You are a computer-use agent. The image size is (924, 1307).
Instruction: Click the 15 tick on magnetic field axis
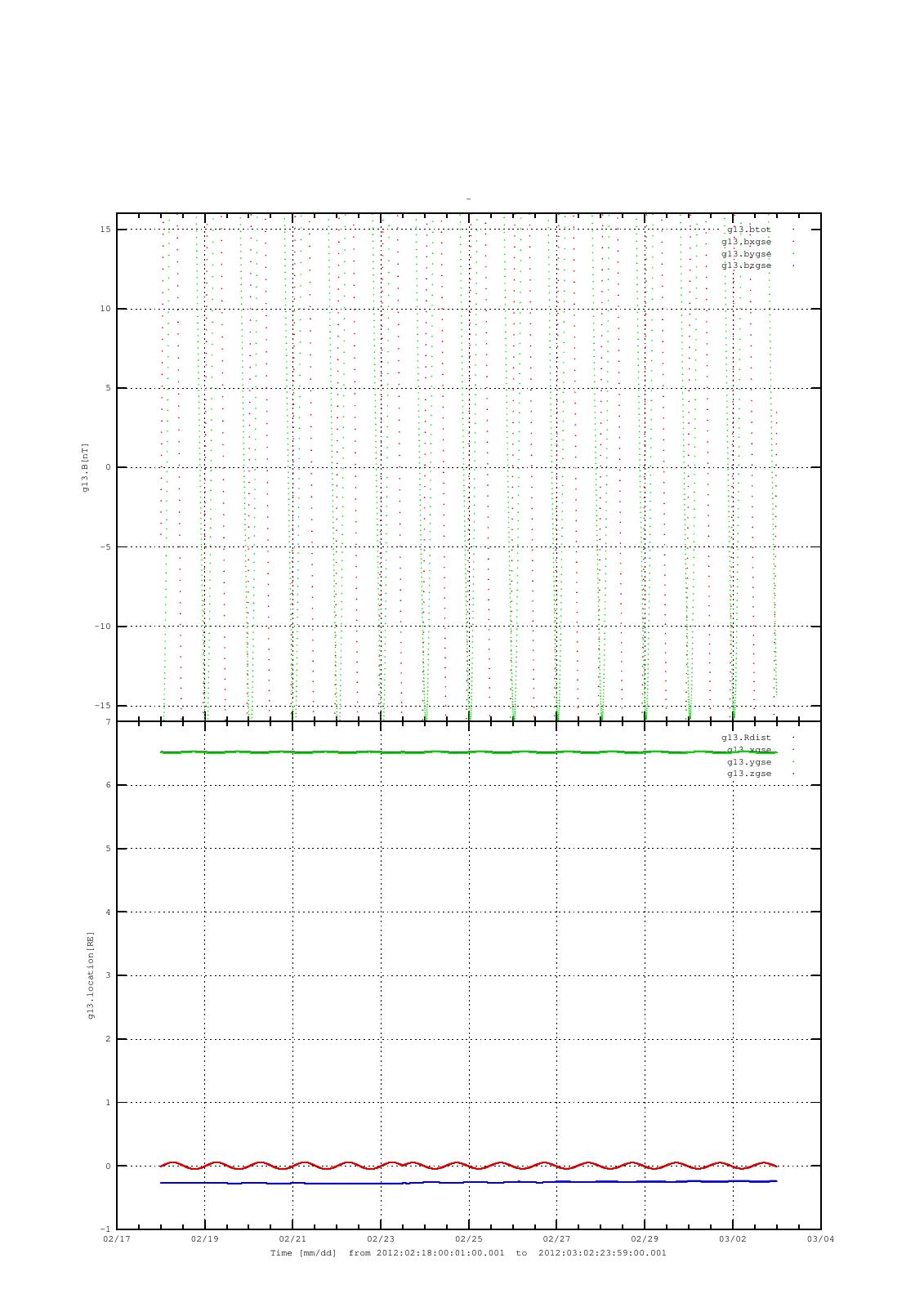pos(105,230)
